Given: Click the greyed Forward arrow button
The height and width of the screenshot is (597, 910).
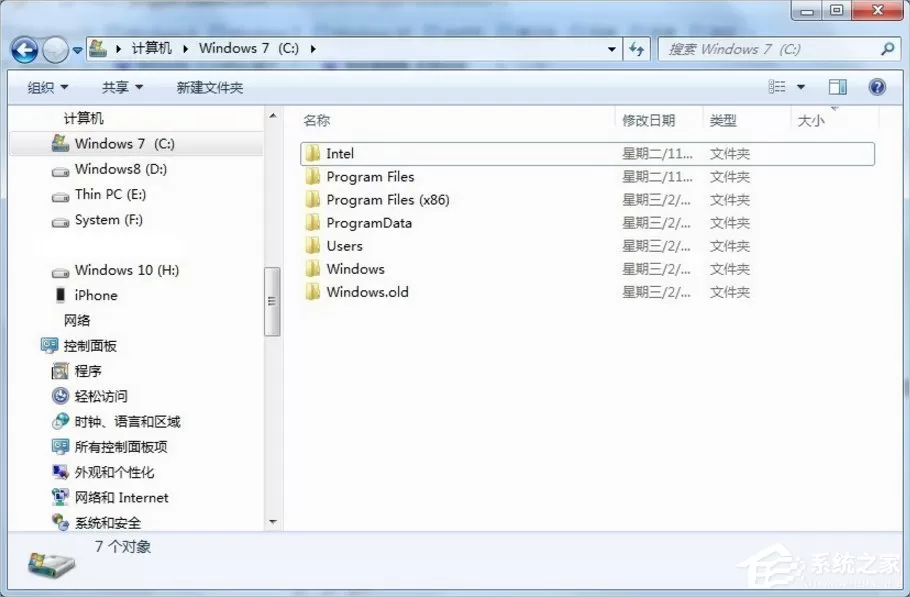Looking at the screenshot, I should pos(55,50).
